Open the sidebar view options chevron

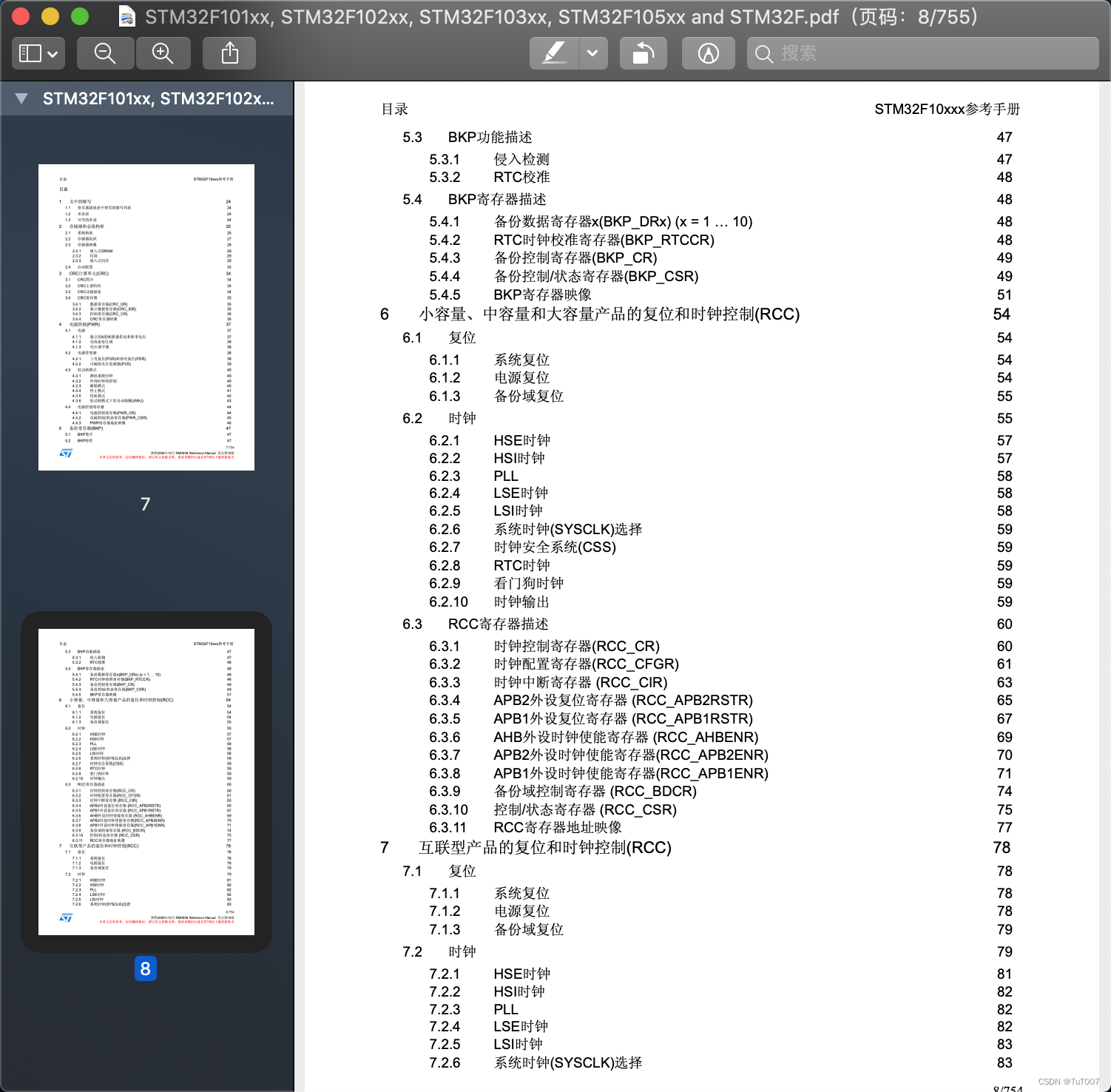pos(51,55)
